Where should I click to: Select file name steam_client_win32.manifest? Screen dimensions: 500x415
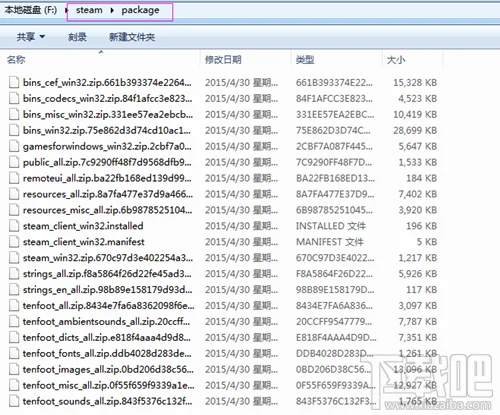(x=84, y=242)
